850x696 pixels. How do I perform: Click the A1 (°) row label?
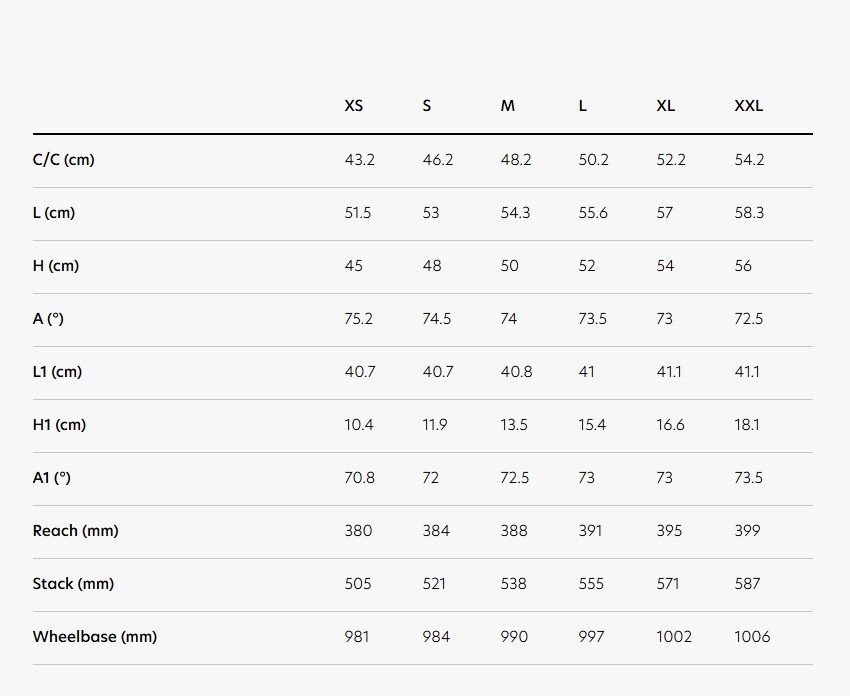51,478
